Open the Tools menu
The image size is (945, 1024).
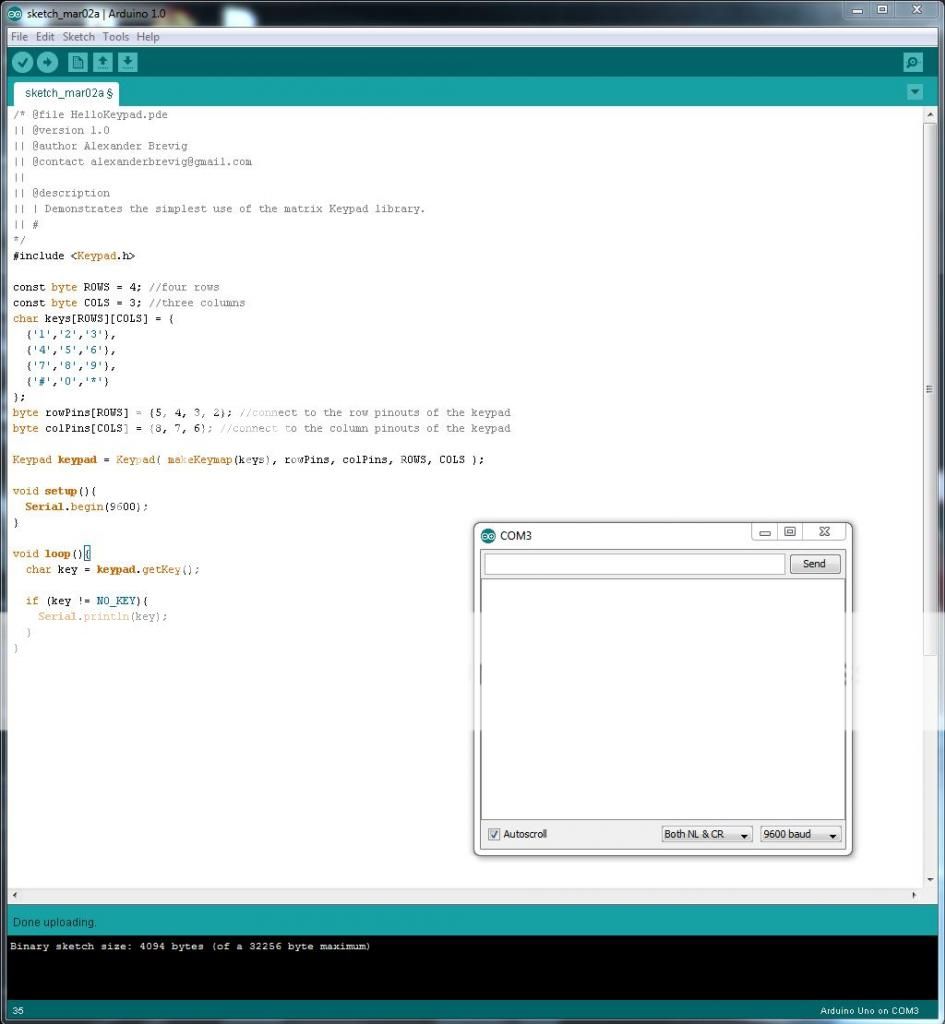pyautogui.click(x=116, y=37)
